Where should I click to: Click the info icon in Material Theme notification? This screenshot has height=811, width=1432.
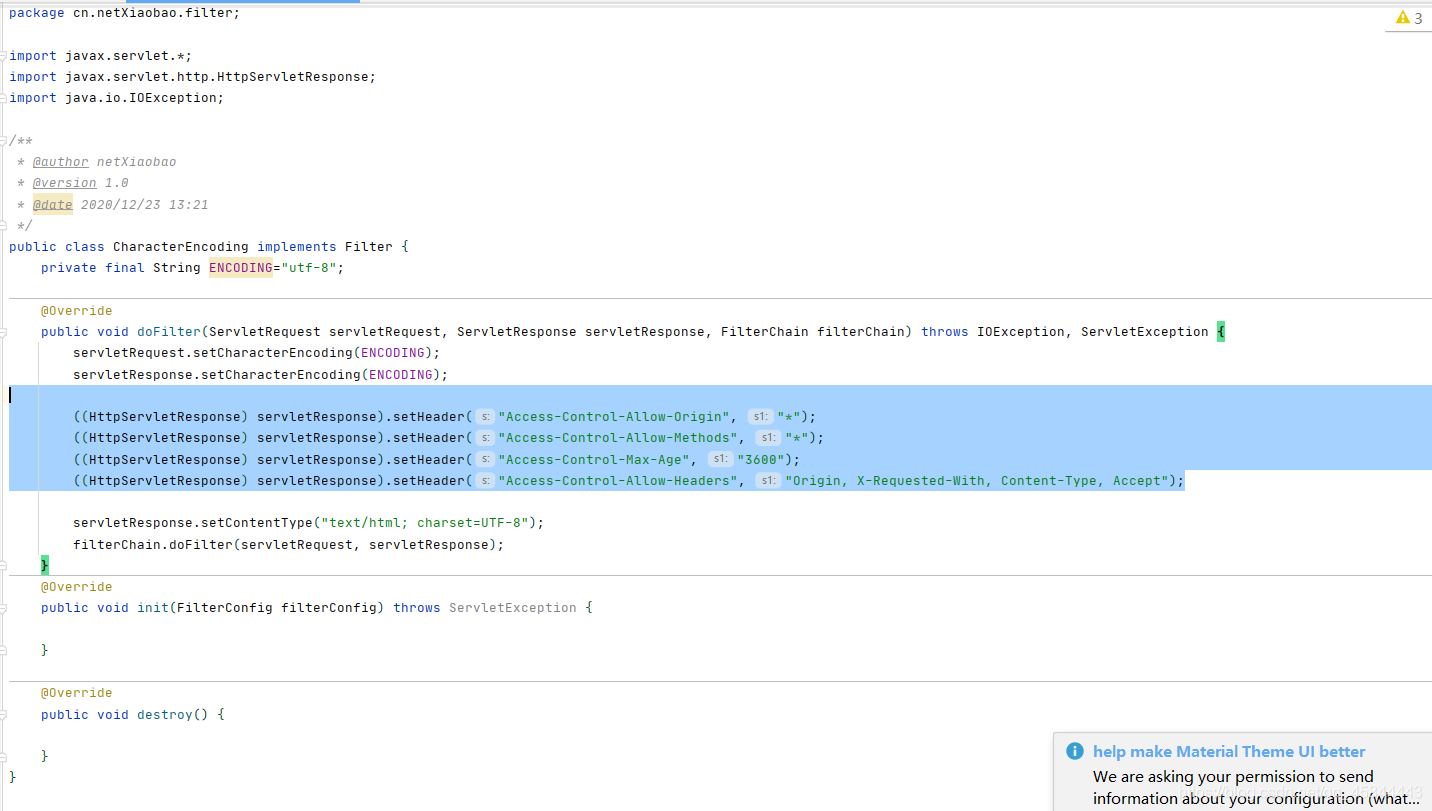coord(1075,751)
